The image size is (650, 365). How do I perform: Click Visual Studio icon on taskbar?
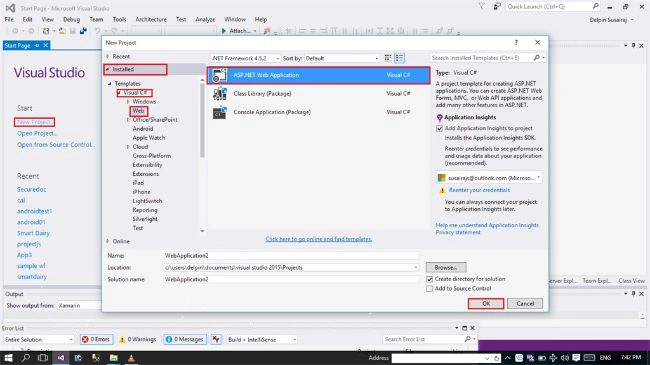coord(61,358)
